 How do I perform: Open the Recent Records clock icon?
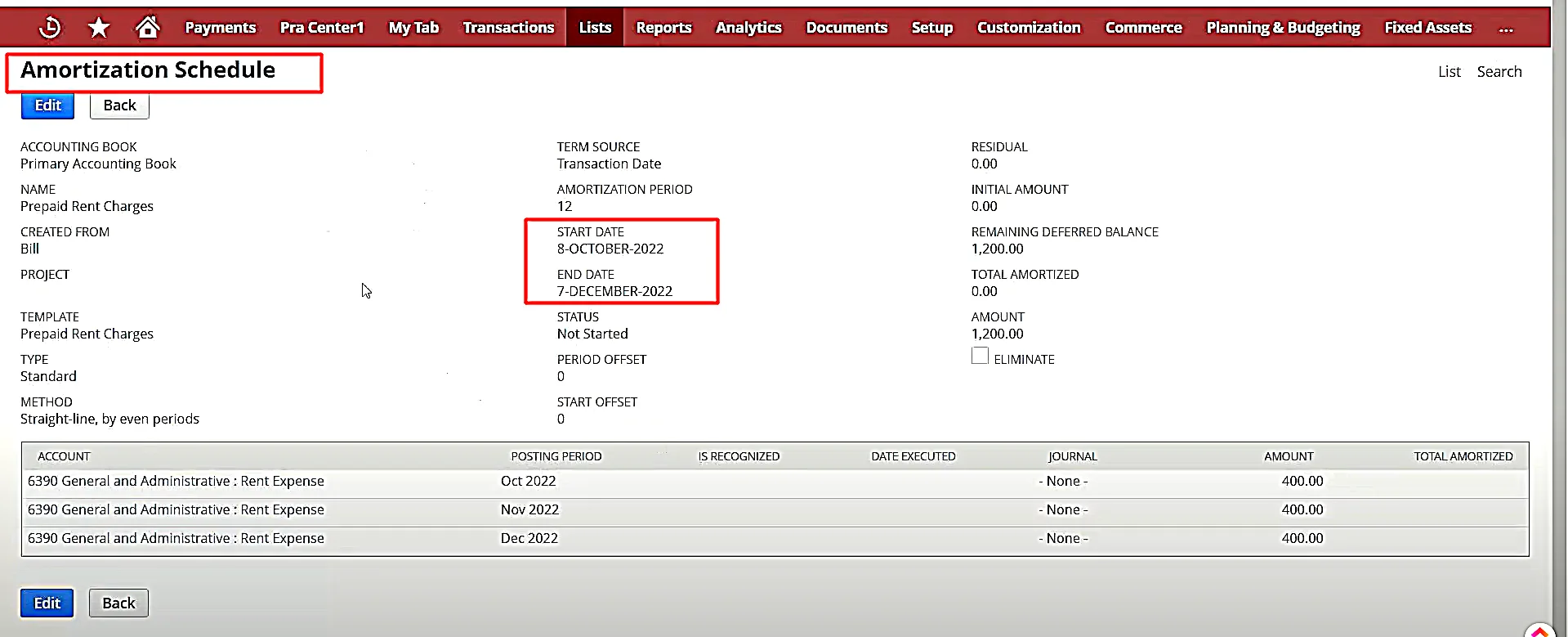point(50,27)
